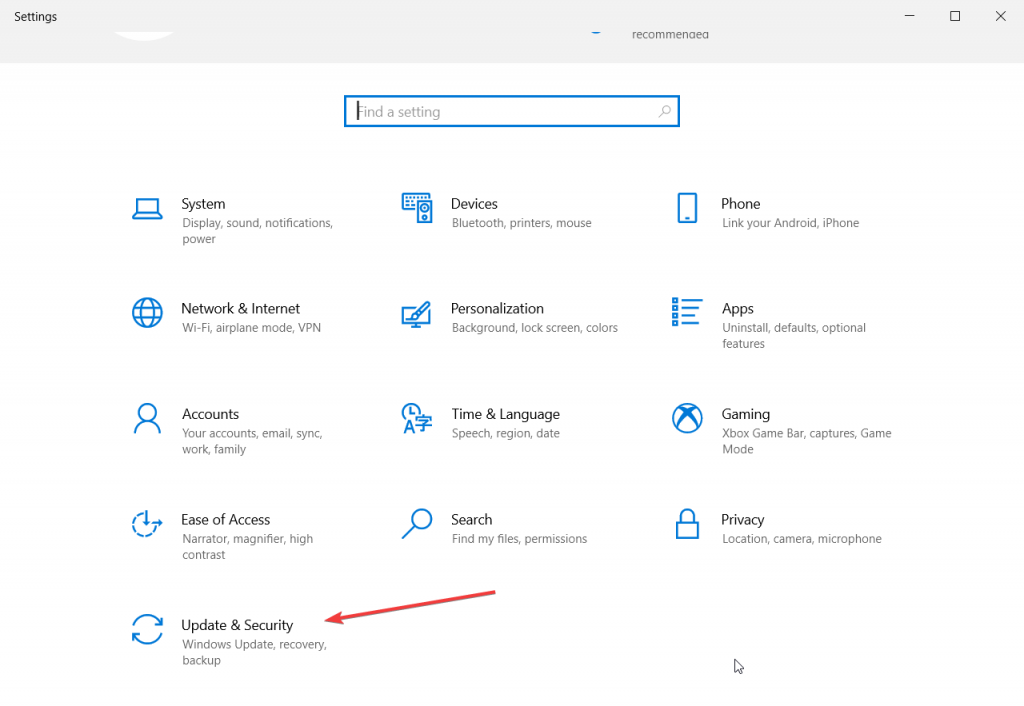Select the Phone icon

pos(687,208)
